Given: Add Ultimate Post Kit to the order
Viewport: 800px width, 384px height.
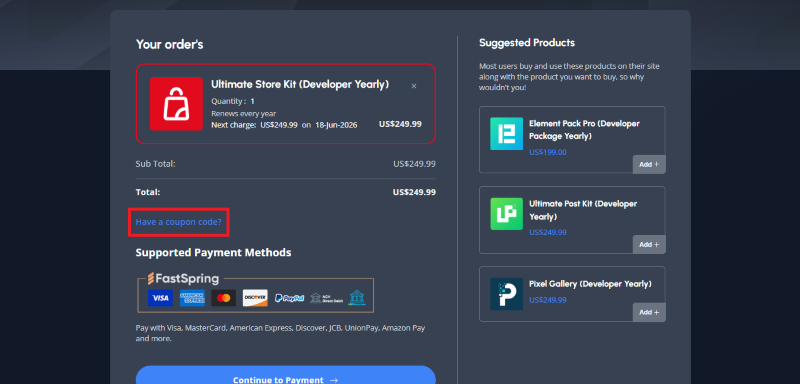Looking at the screenshot, I should tap(649, 244).
